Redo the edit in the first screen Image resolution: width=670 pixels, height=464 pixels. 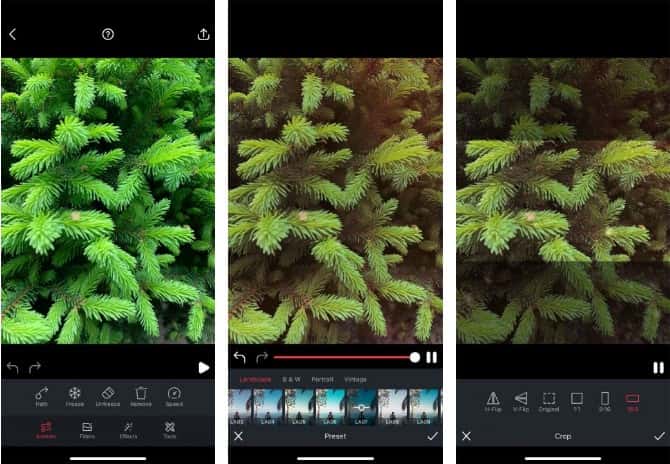tap(35, 367)
